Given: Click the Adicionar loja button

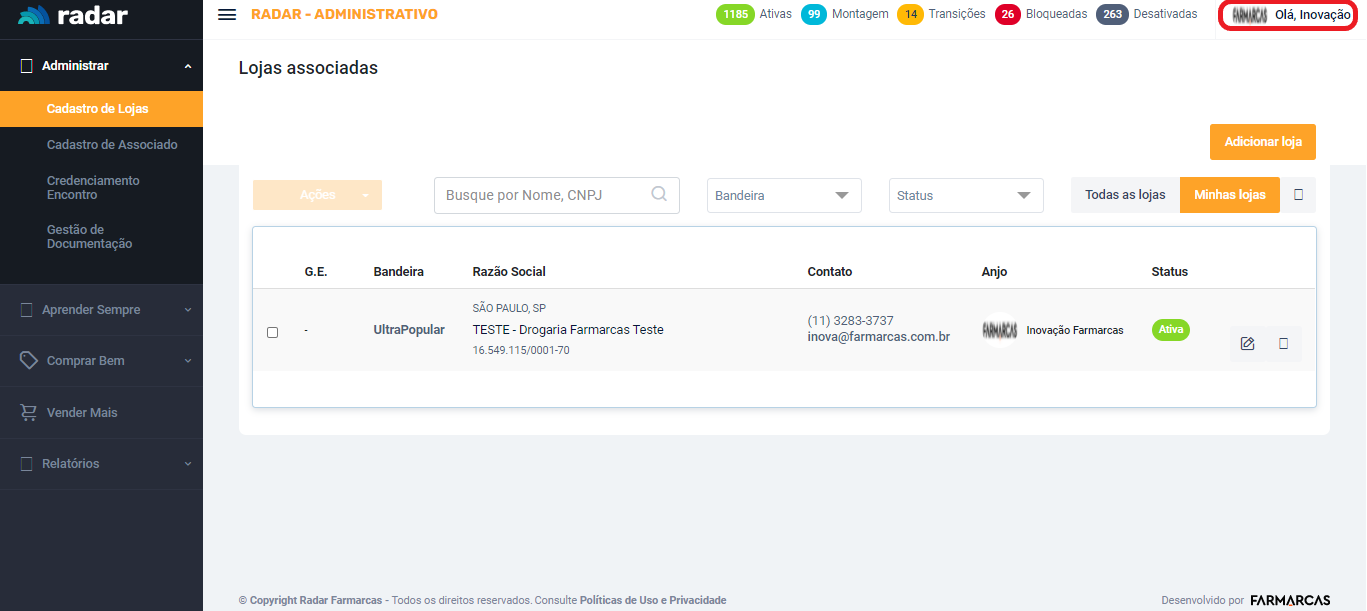Looking at the screenshot, I should click(x=1262, y=142).
